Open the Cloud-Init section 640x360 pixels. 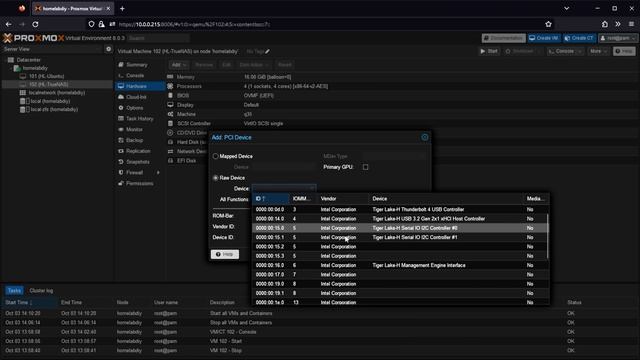tap(140, 97)
